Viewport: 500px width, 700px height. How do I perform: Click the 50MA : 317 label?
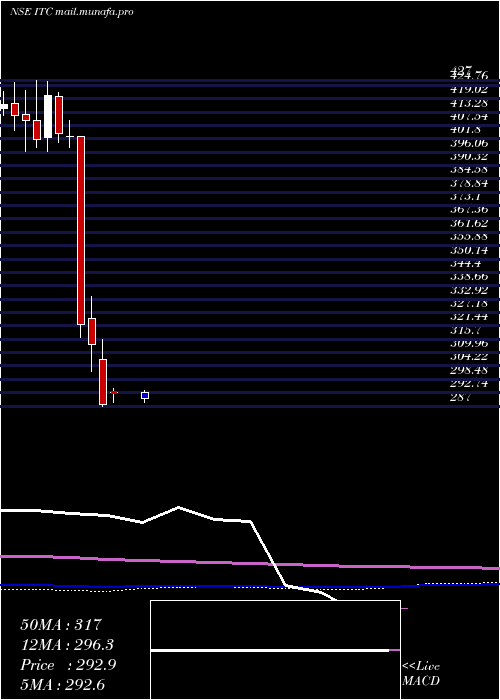coord(62,625)
